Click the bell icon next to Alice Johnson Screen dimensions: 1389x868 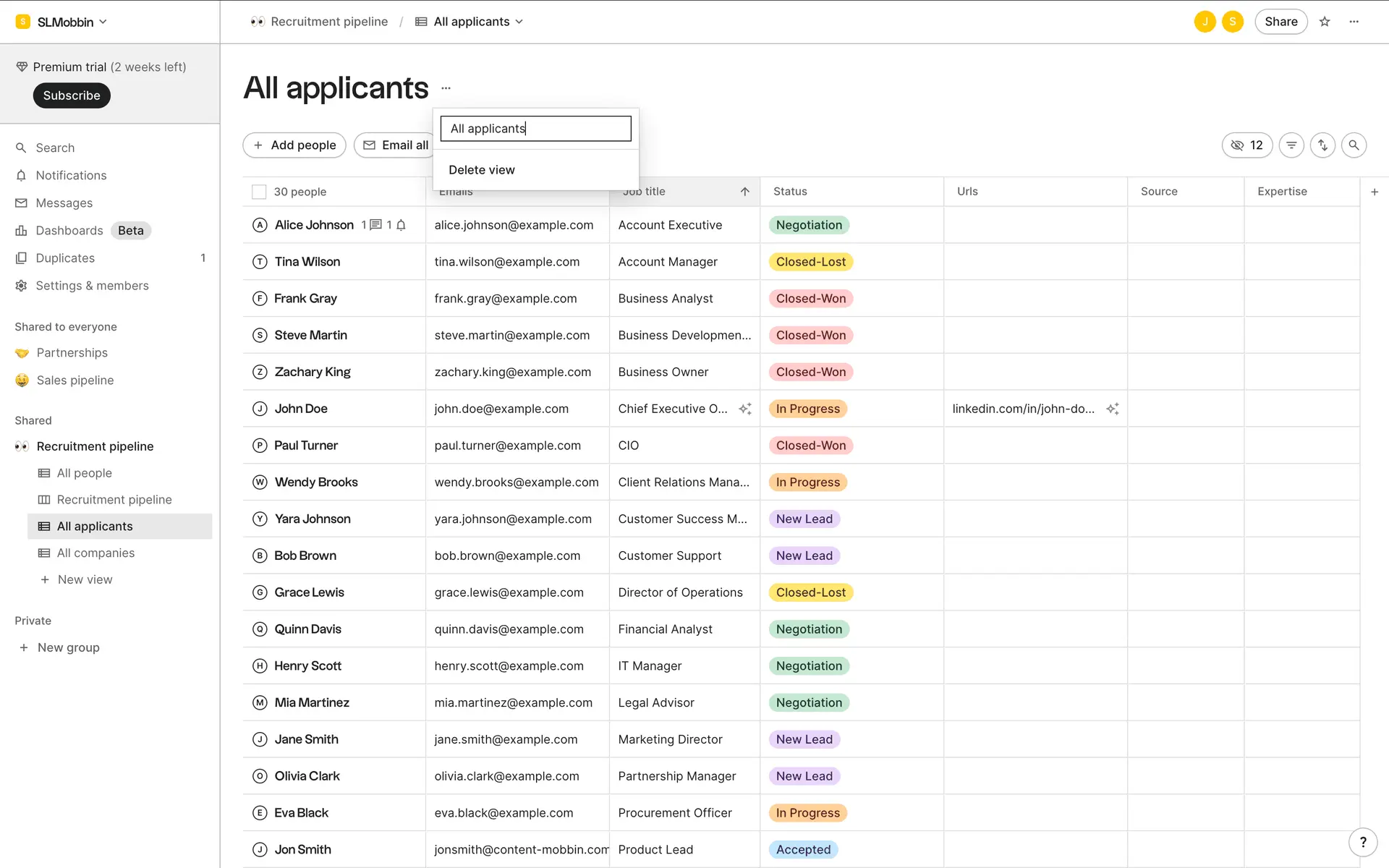point(401,225)
